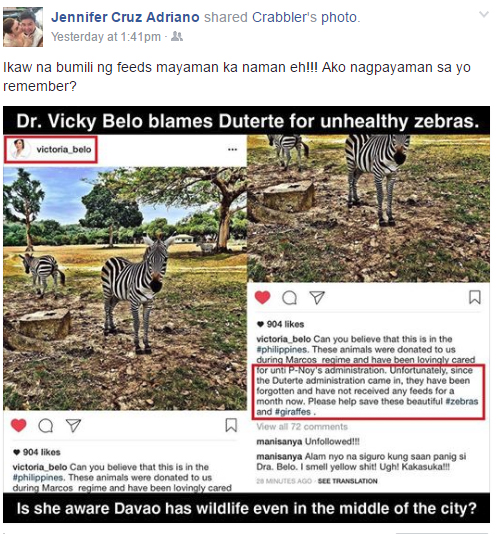
Task: Click the victoria_belo Instagram username
Action: tap(64, 150)
